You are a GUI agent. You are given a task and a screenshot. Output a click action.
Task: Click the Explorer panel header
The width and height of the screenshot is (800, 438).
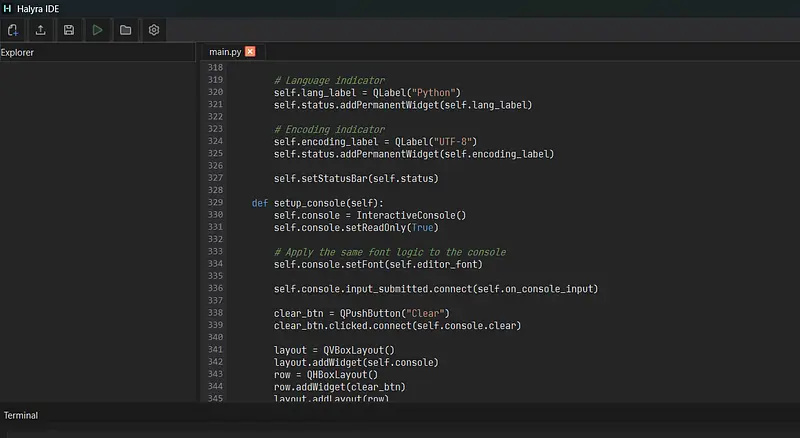18,53
